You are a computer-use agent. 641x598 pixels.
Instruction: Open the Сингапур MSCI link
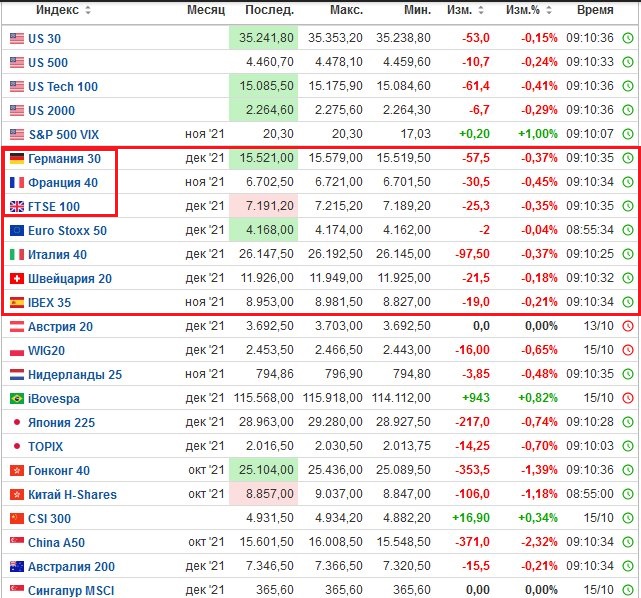click(x=71, y=591)
